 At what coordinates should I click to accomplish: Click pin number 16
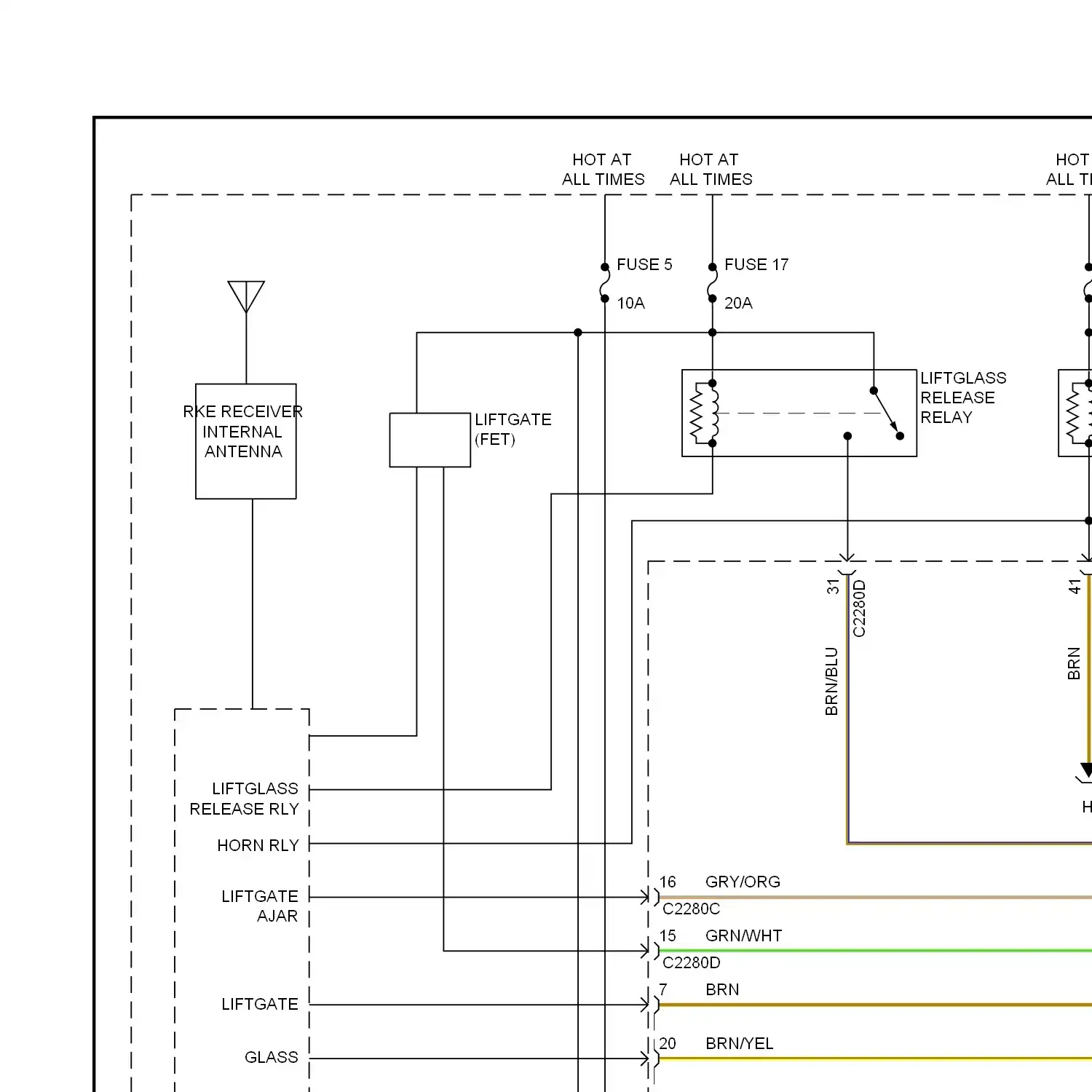(668, 882)
